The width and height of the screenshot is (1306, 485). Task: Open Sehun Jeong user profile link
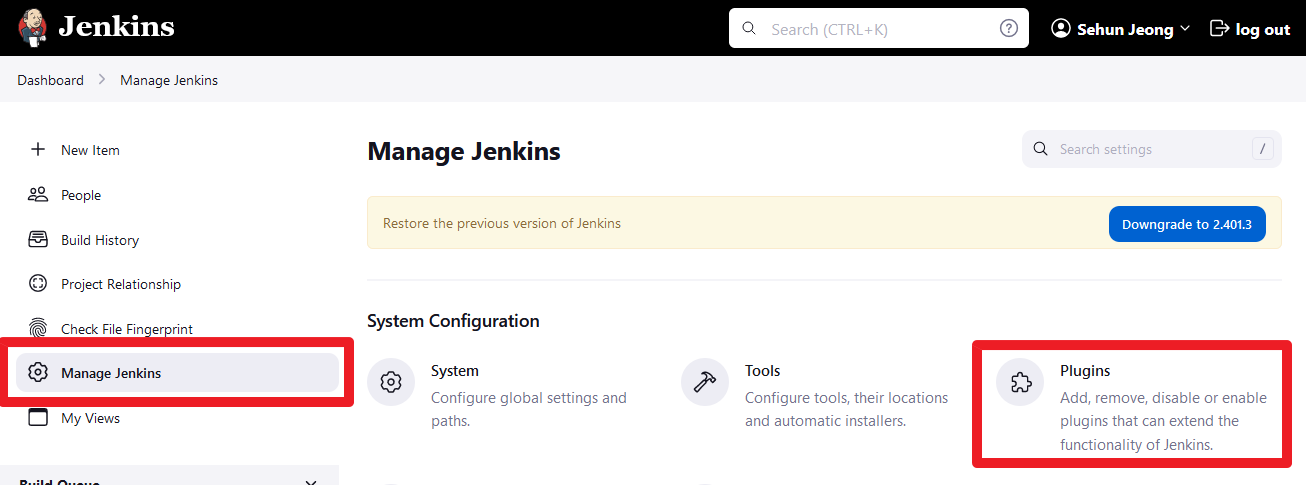pyautogui.click(x=1125, y=30)
